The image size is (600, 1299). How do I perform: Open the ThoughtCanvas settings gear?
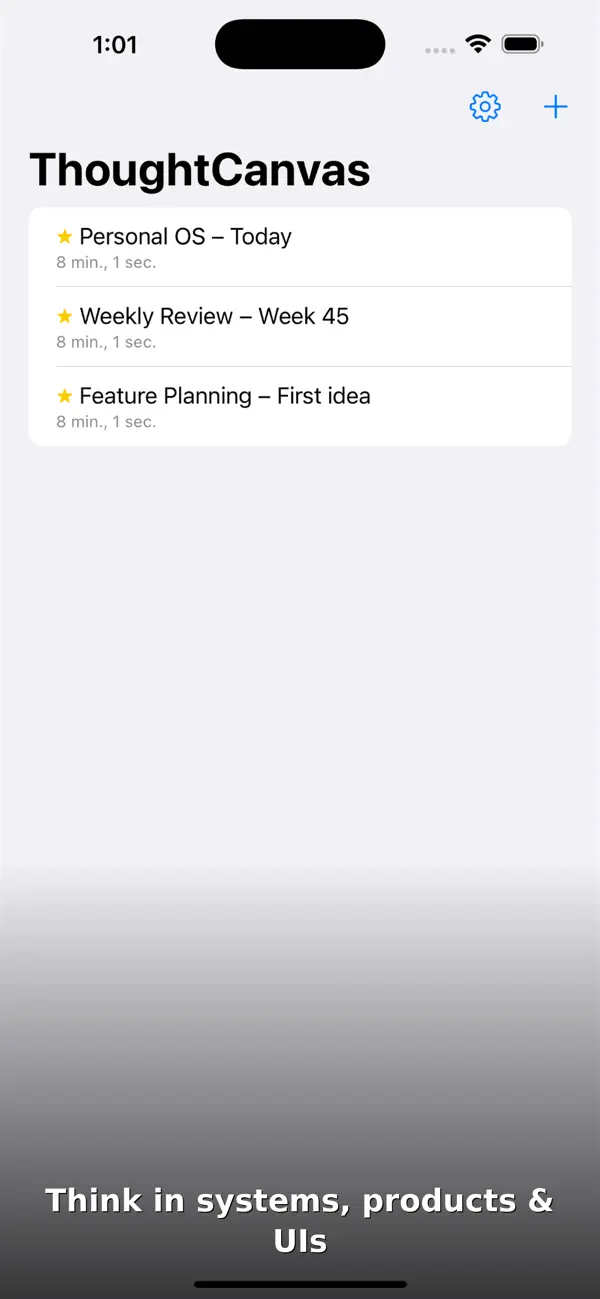coord(485,107)
